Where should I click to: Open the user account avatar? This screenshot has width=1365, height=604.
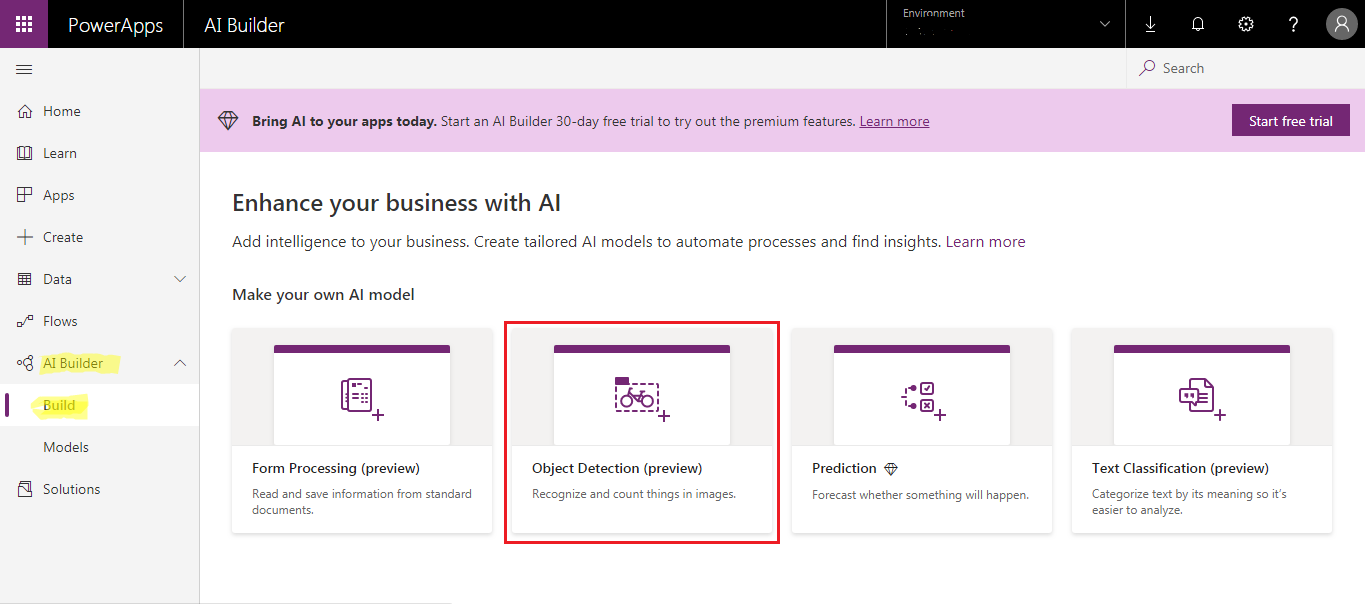click(1341, 24)
